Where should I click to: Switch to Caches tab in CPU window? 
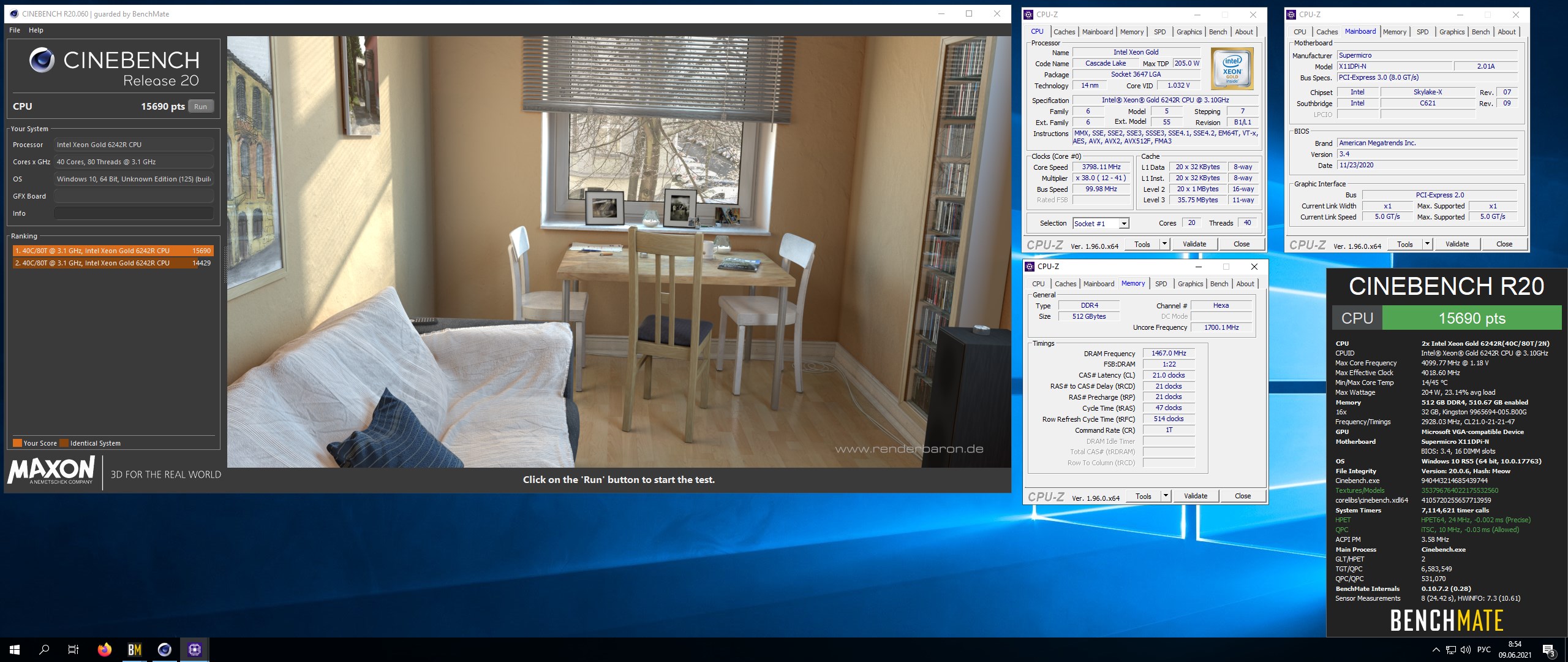point(1064,32)
